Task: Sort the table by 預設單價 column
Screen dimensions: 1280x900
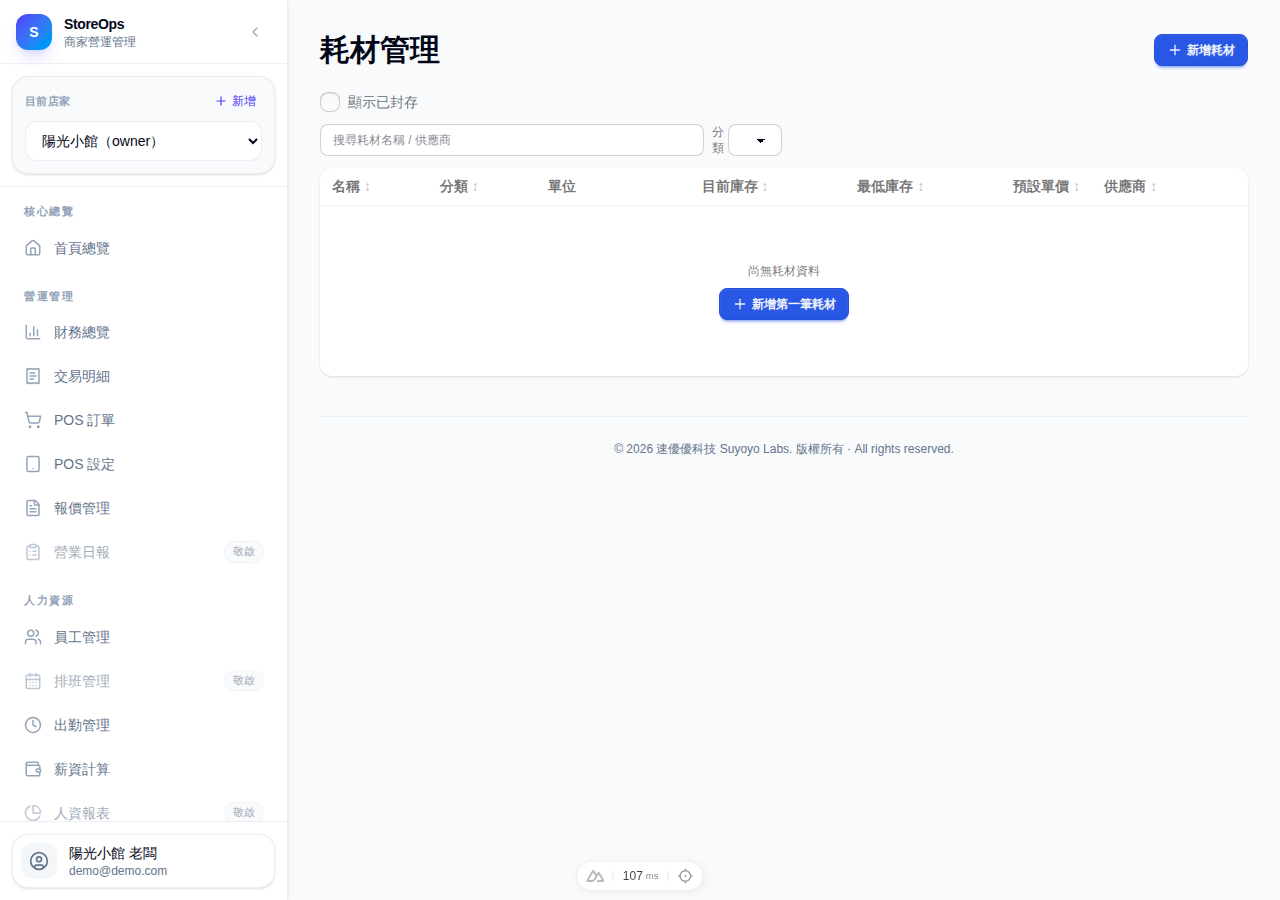Action: pyautogui.click(x=1046, y=187)
